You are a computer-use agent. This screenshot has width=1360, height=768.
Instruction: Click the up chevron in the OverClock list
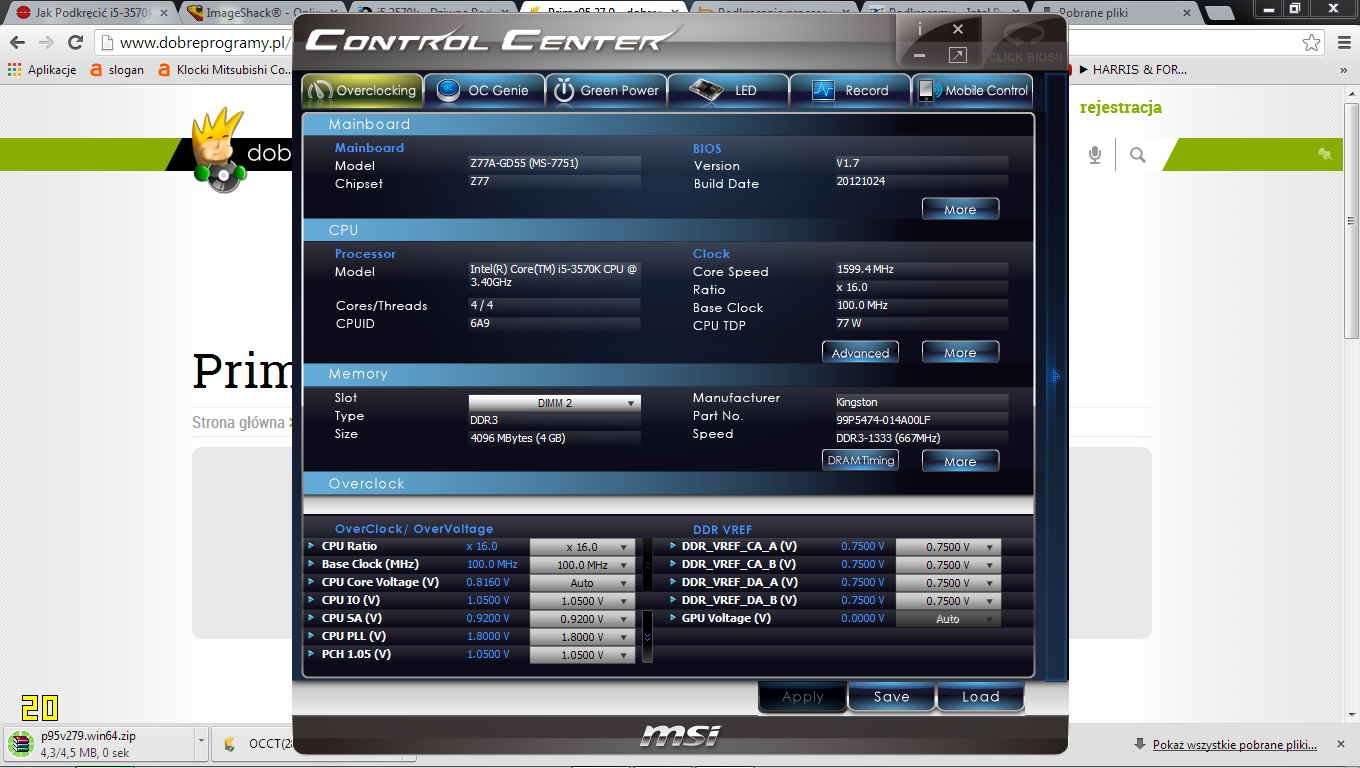click(x=647, y=565)
